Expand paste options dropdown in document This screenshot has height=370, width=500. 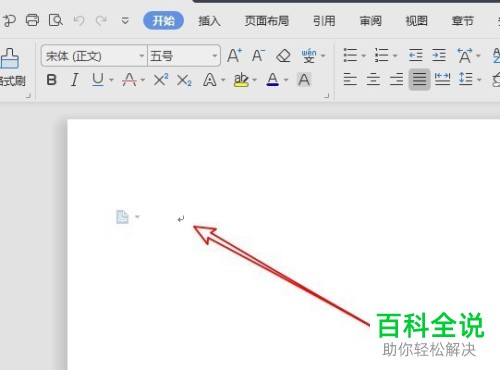coord(137,217)
